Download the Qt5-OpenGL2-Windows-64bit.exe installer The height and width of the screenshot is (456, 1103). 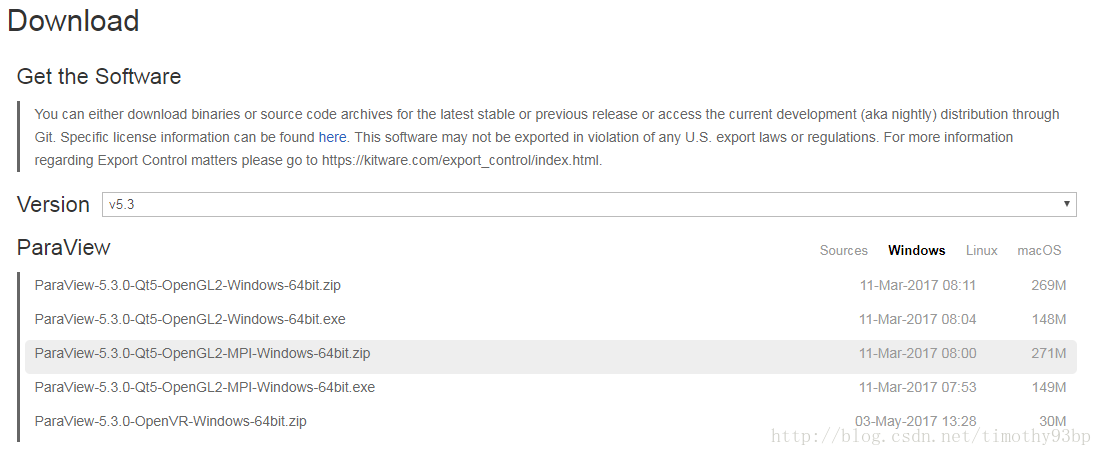[x=189, y=319]
